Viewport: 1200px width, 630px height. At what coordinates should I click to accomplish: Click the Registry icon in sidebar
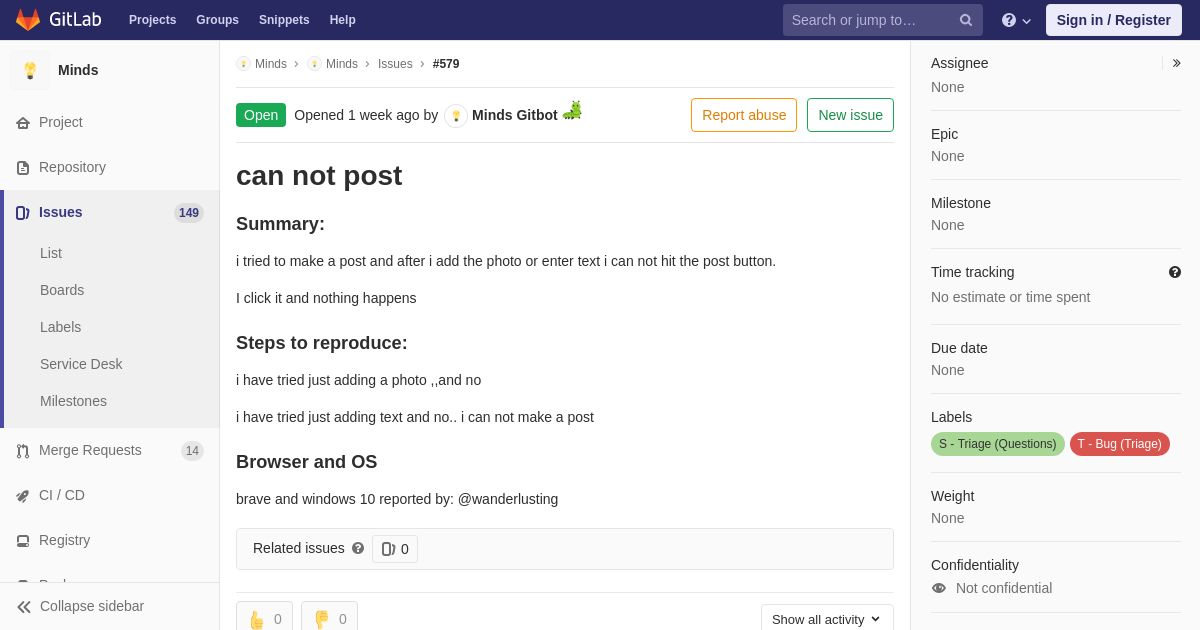tap(23, 541)
